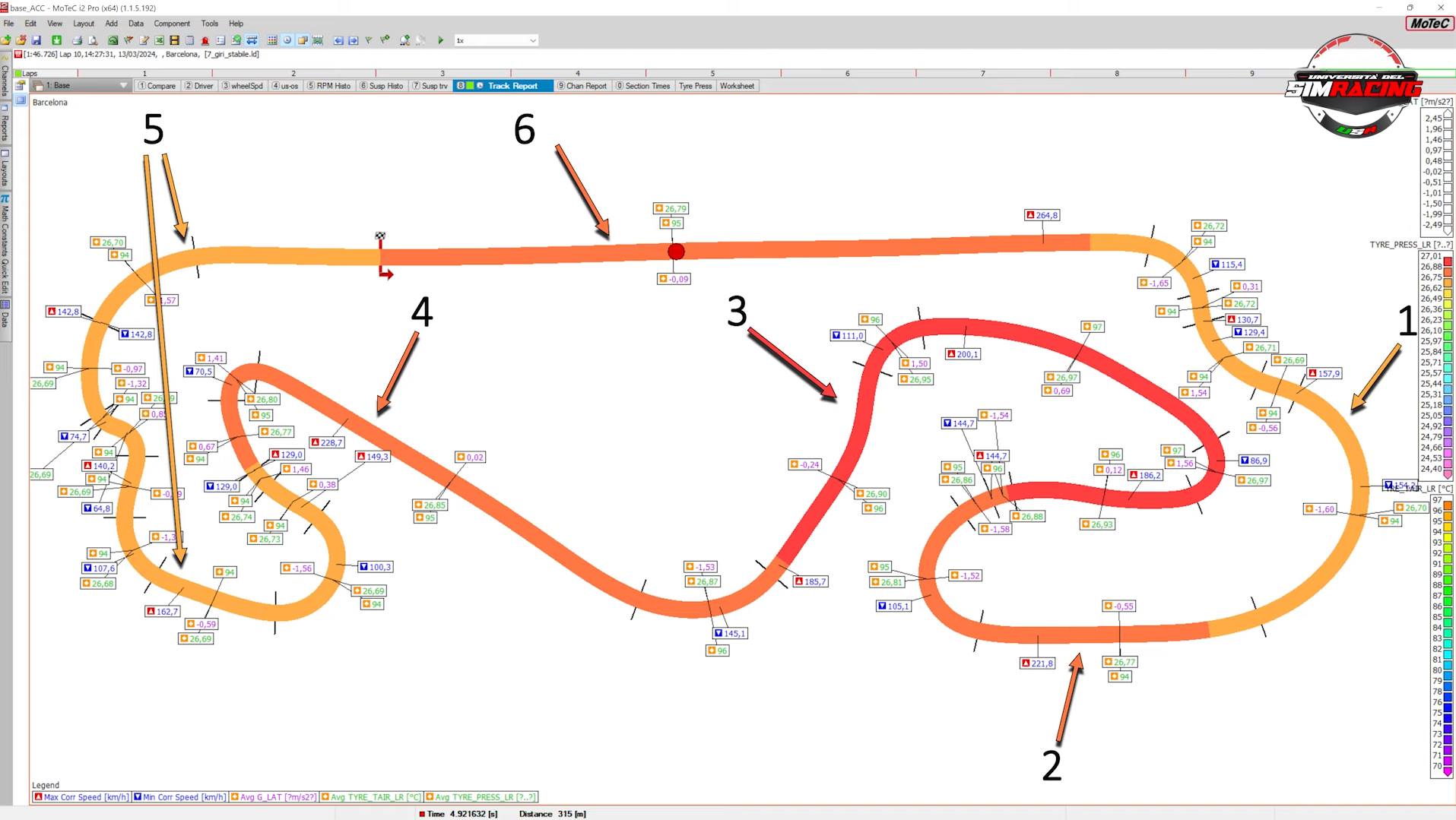This screenshot has height=820, width=1456.
Task: Click the Save icon in the toolbar
Action: click(36, 40)
